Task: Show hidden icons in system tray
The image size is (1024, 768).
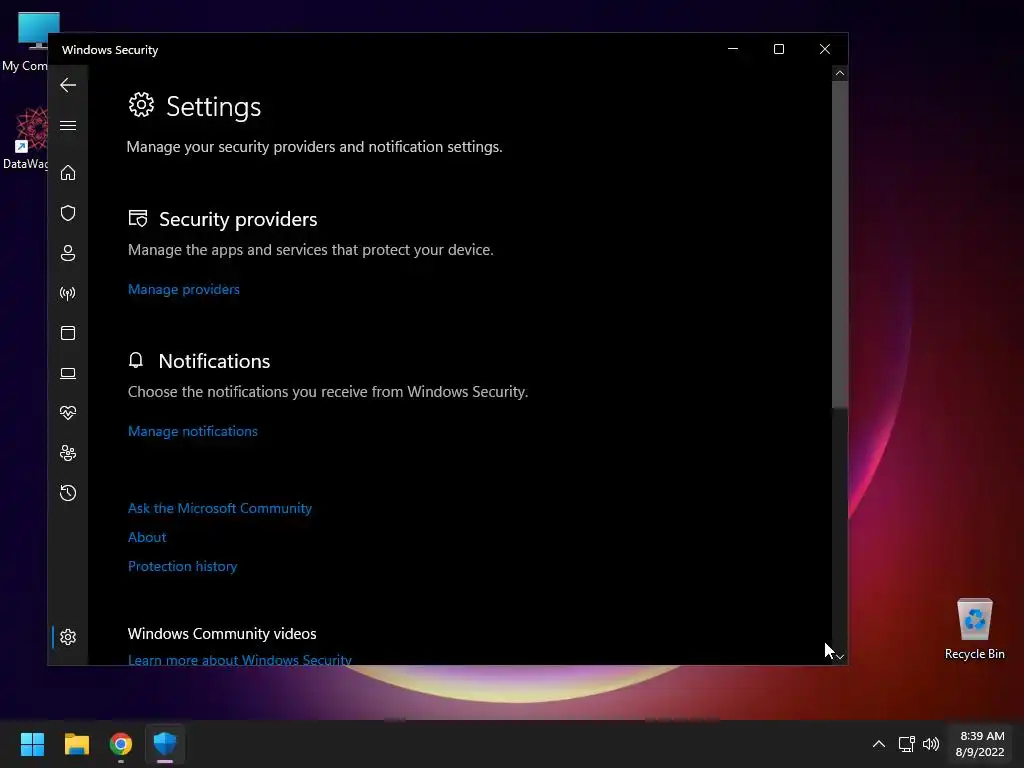Action: pos(879,744)
